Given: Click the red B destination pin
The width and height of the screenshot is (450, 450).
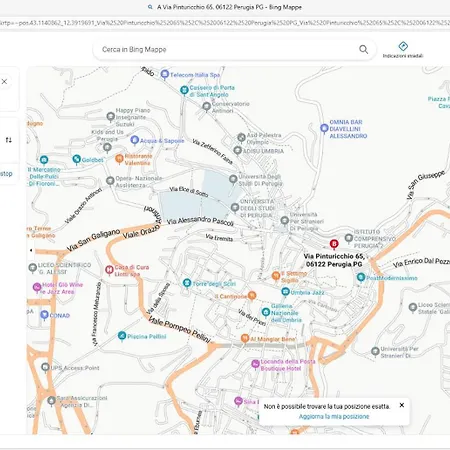Looking at the screenshot, I should 334,244.
